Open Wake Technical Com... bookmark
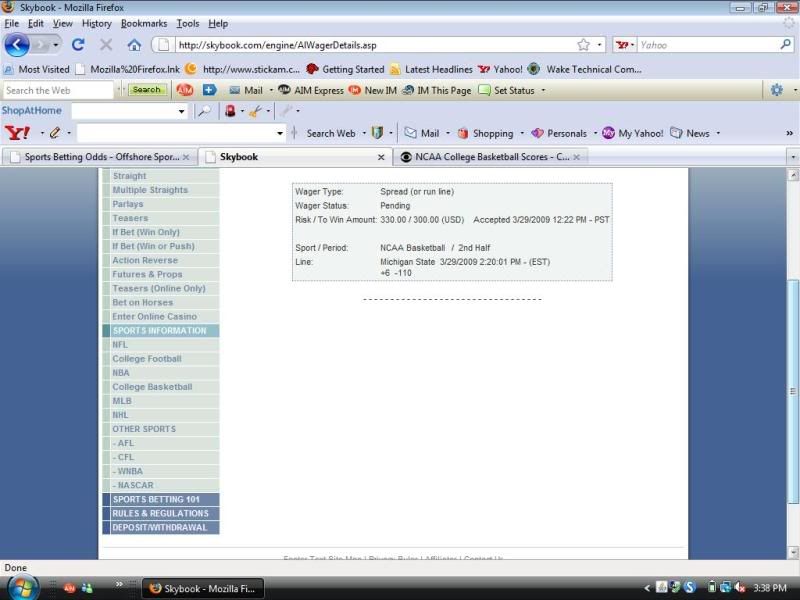The height and width of the screenshot is (600, 800). [x=585, y=69]
